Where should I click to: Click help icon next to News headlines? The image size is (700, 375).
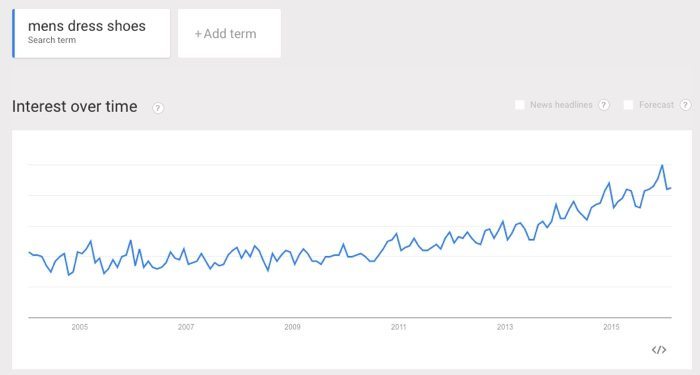point(604,105)
